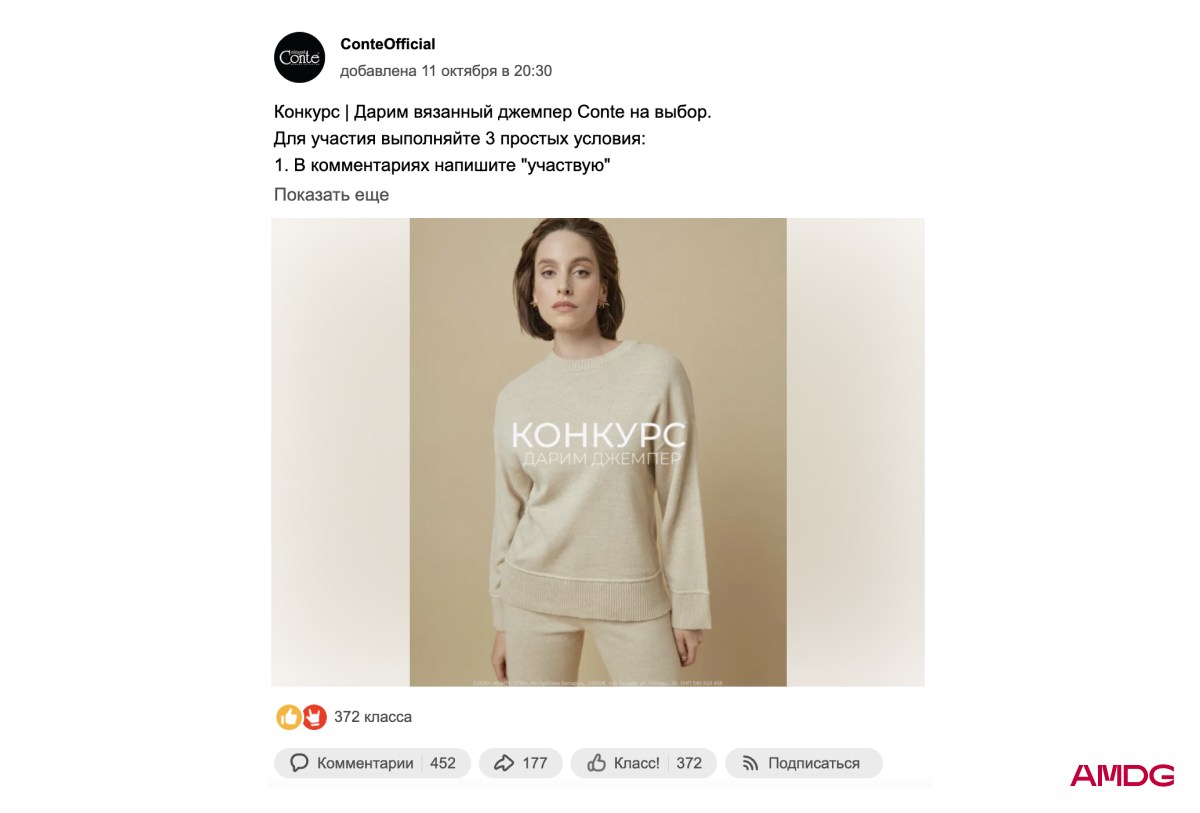Image resolution: width=1200 pixels, height=813 pixels.
Task: Subscribe using the Подписаться button
Action: point(804,763)
